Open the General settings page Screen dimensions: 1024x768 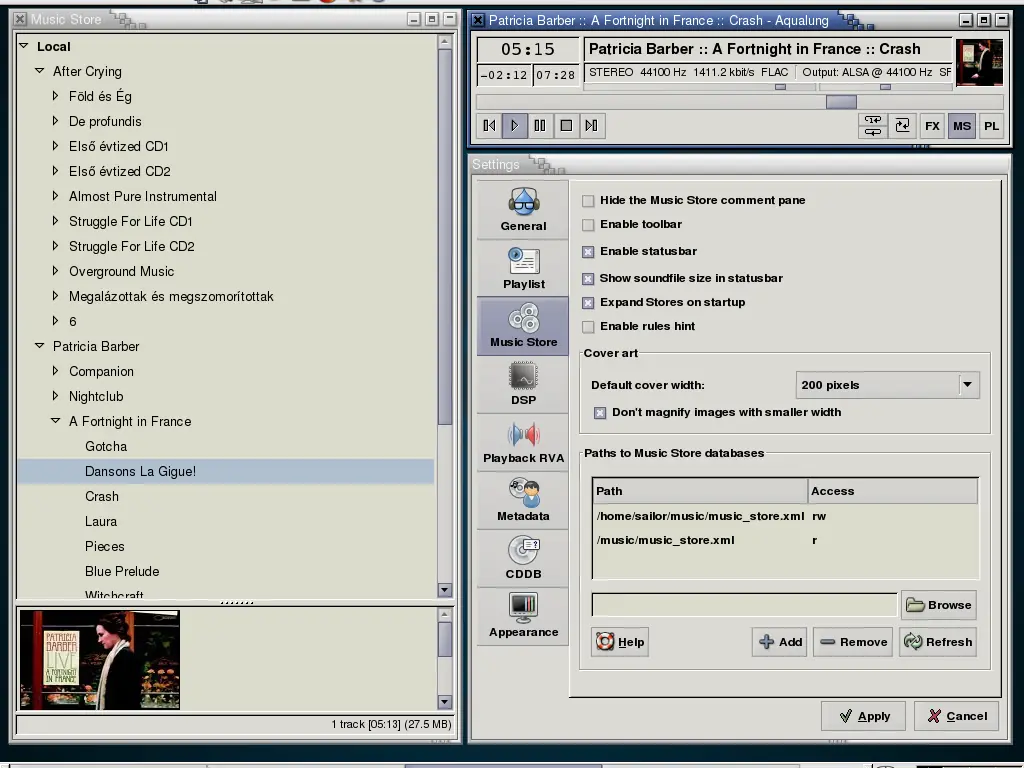coord(523,210)
